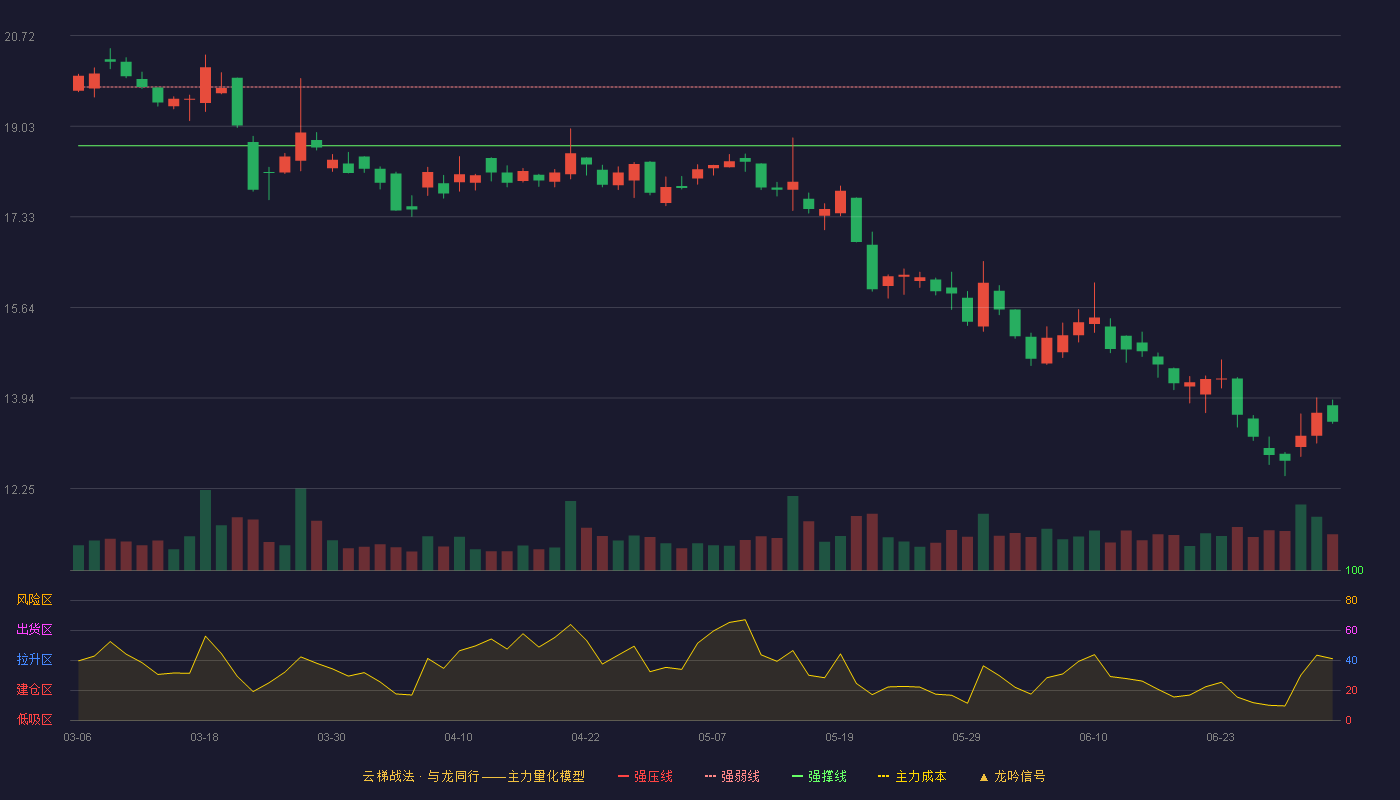Click the 12.25 price axis label
This screenshot has height=800, width=1400.
click(x=19, y=489)
